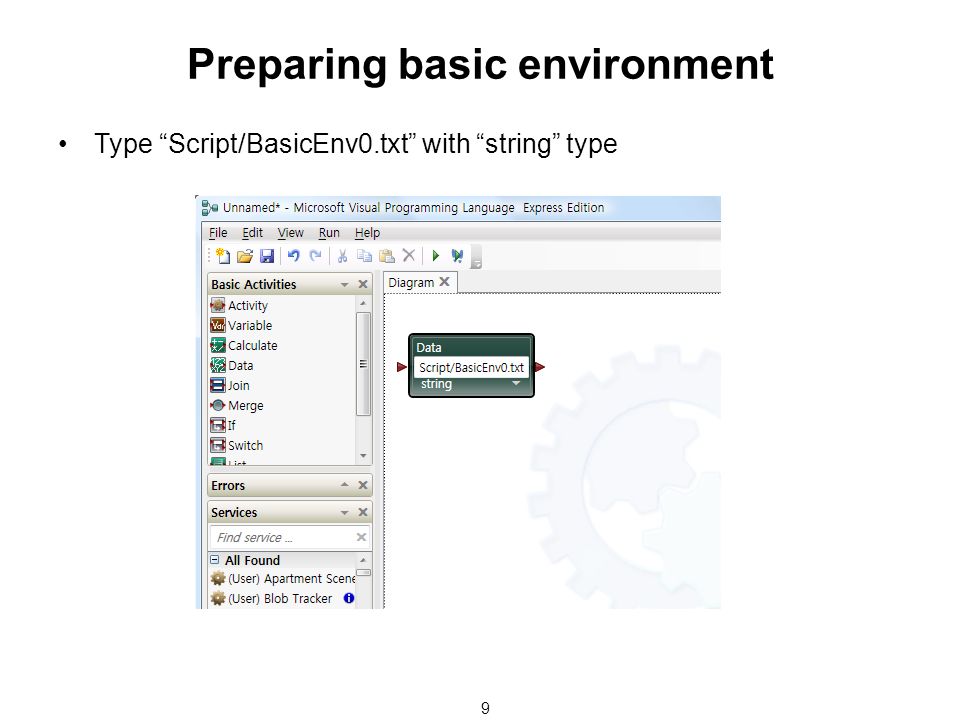The width and height of the screenshot is (960, 720).
Task: Select the If activity icon
Action: coord(218,425)
